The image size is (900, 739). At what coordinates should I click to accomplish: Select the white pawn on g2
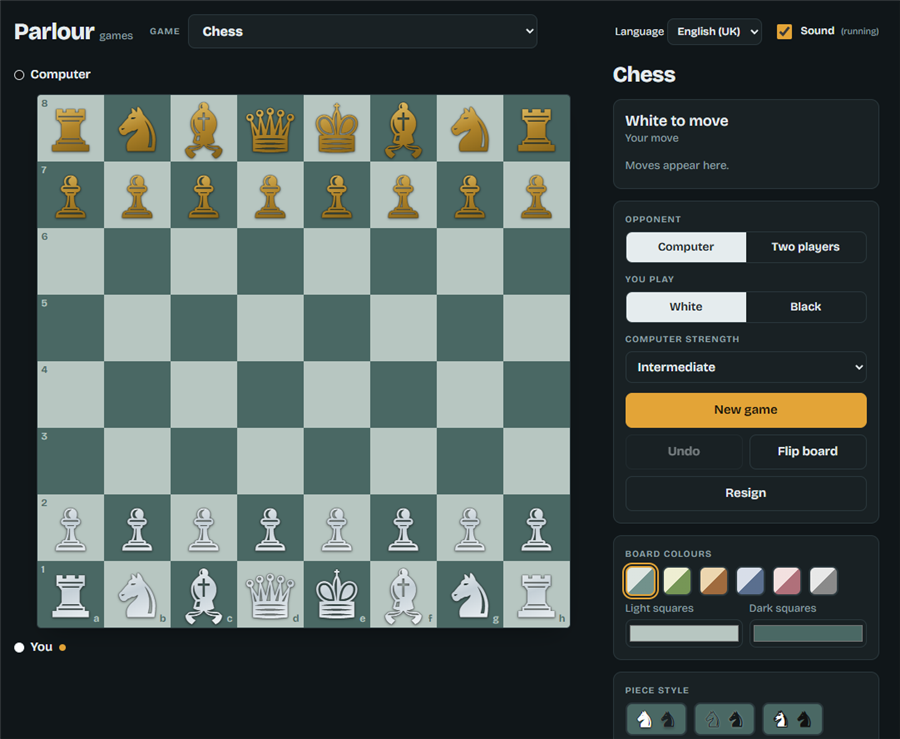coord(470,528)
